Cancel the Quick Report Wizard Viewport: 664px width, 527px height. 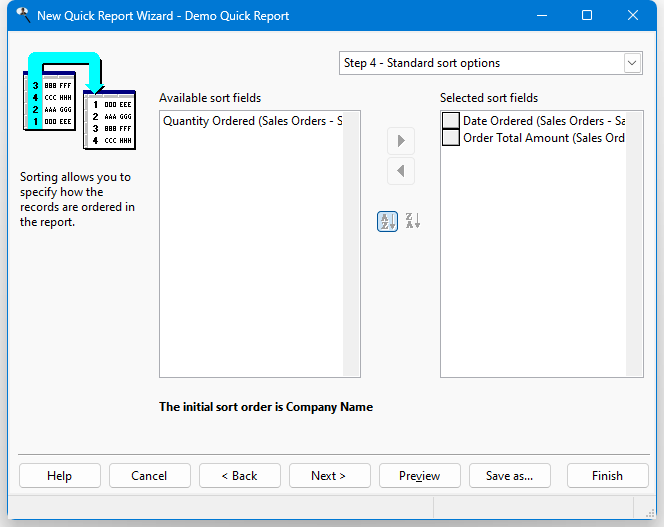[x=149, y=476]
